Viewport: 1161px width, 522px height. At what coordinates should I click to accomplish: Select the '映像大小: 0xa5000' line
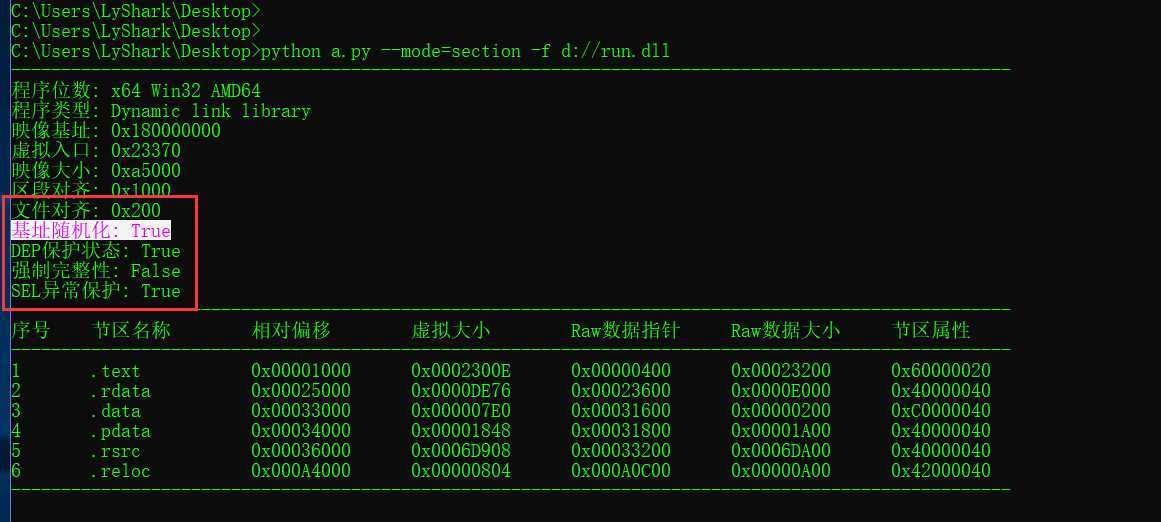(x=96, y=171)
